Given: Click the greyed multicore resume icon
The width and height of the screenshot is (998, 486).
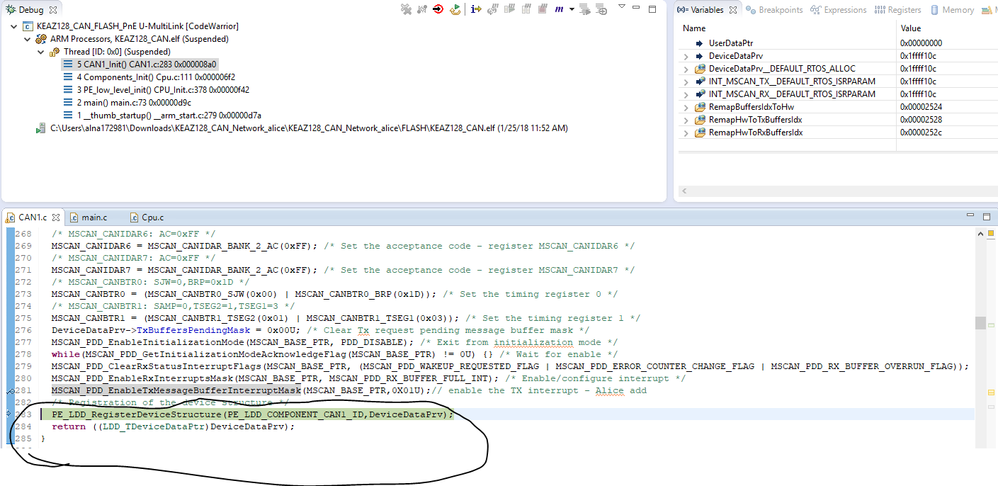Looking at the screenshot, I should click(x=509, y=10).
